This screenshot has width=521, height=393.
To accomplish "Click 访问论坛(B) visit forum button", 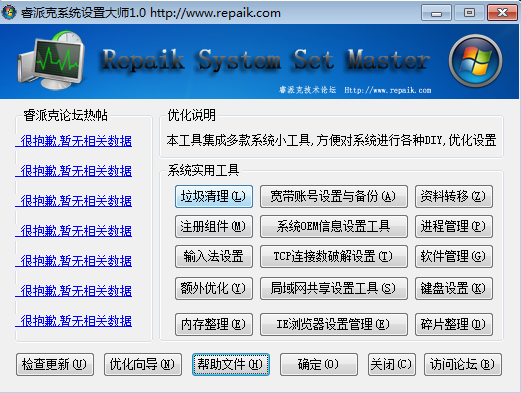I will point(463,364).
